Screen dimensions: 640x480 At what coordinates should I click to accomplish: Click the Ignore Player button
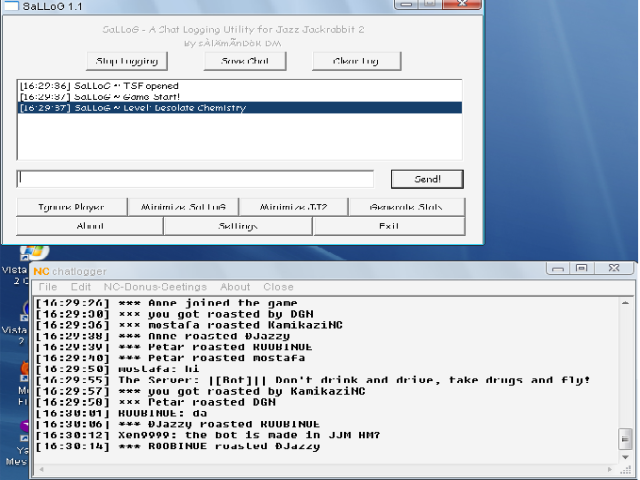point(71,207)
